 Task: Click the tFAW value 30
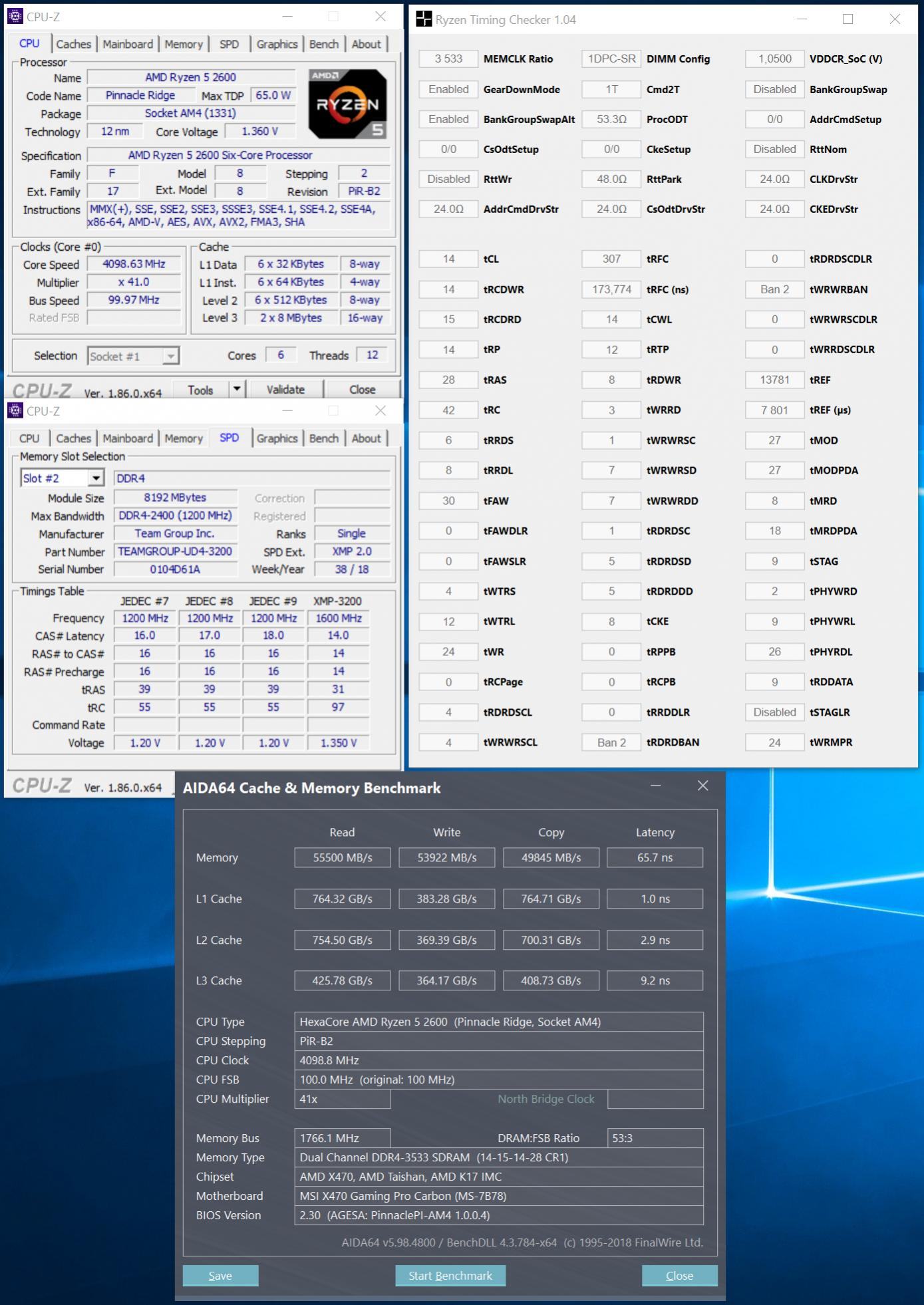coord(448,501)
